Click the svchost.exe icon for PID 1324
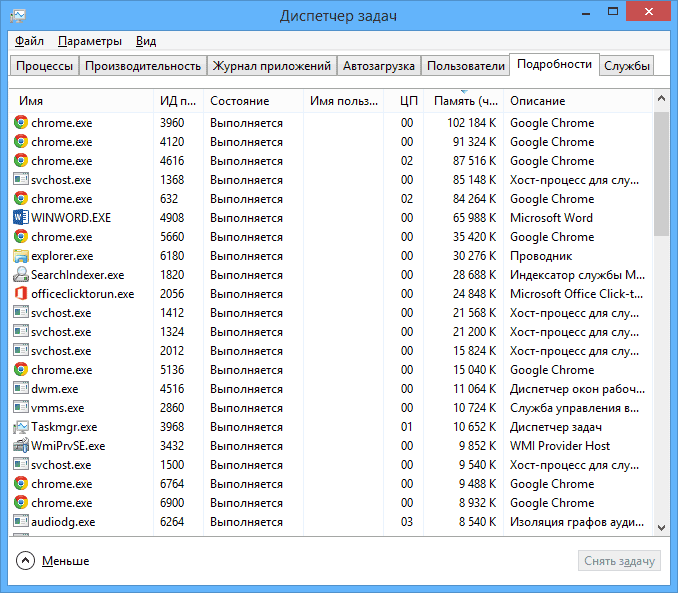678x593 pixels. point(20,331)
